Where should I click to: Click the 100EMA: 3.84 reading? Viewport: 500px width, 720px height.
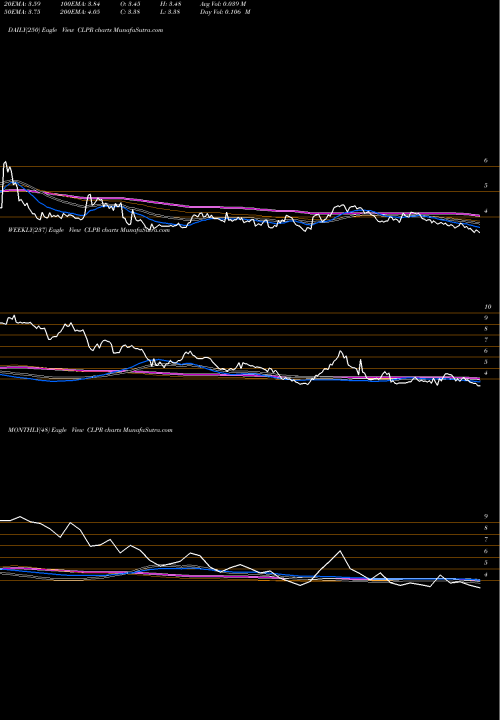(x=80, y=4)
